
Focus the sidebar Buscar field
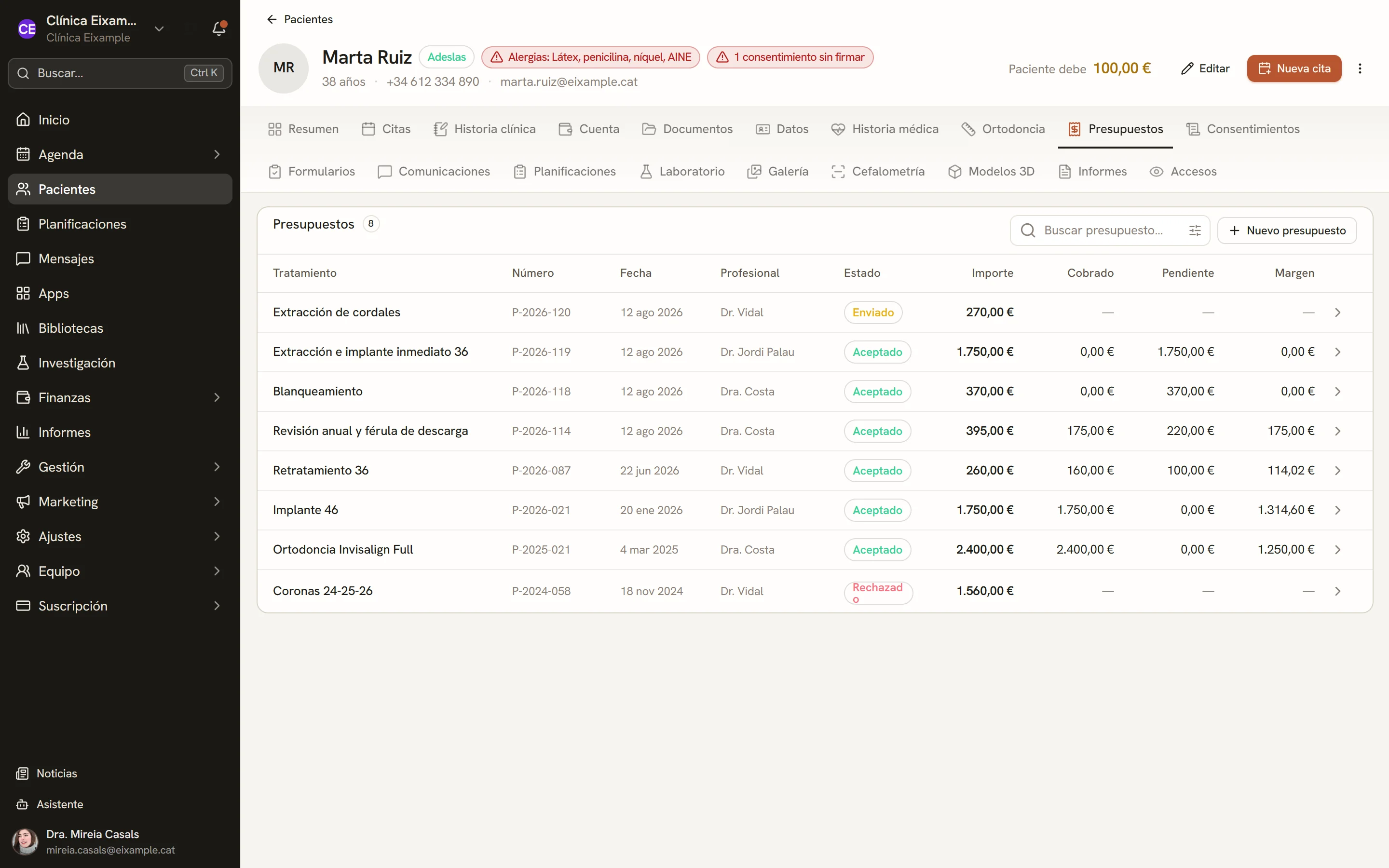120,73
